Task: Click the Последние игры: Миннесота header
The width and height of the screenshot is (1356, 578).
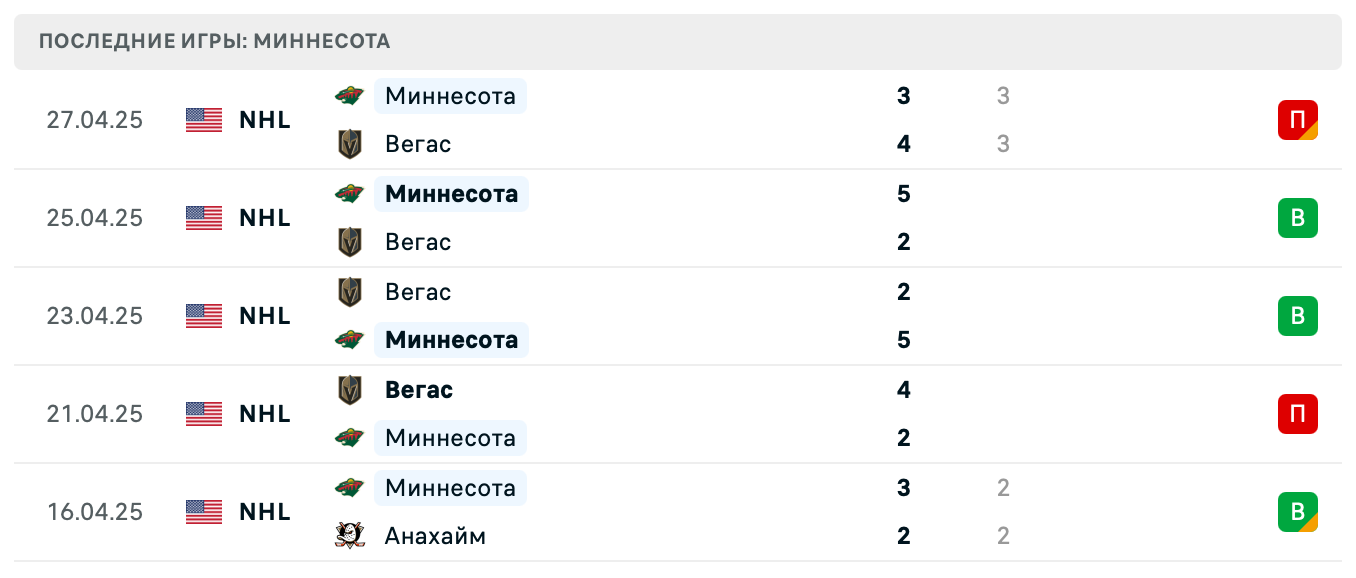Action: point(215,42)
